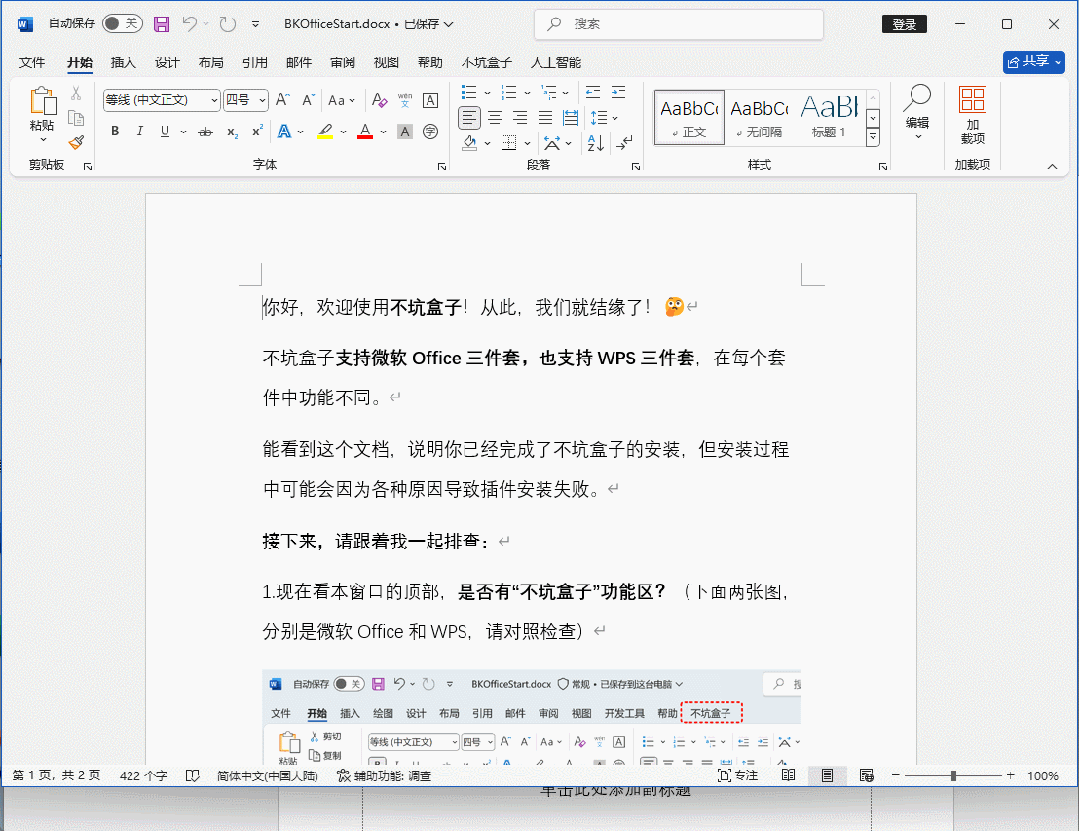
Task: Increase paragraph indent
Action: (619, 92)
